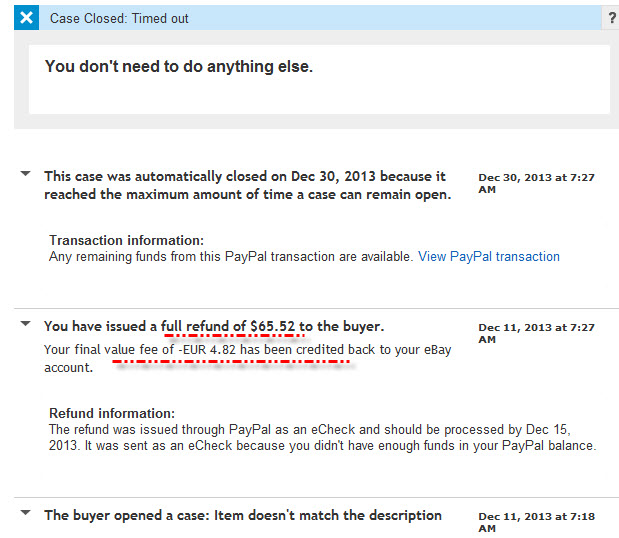Click the final value fee EUR 4.82 line
This screenshot has height=538, width=619.
pos(248,358)
